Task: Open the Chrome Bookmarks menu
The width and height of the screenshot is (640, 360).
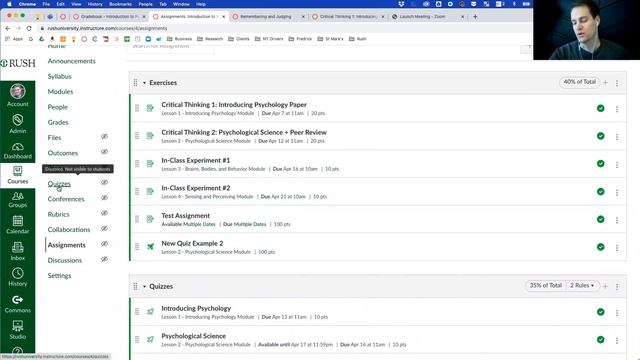Action: click(x=120, y=4)
